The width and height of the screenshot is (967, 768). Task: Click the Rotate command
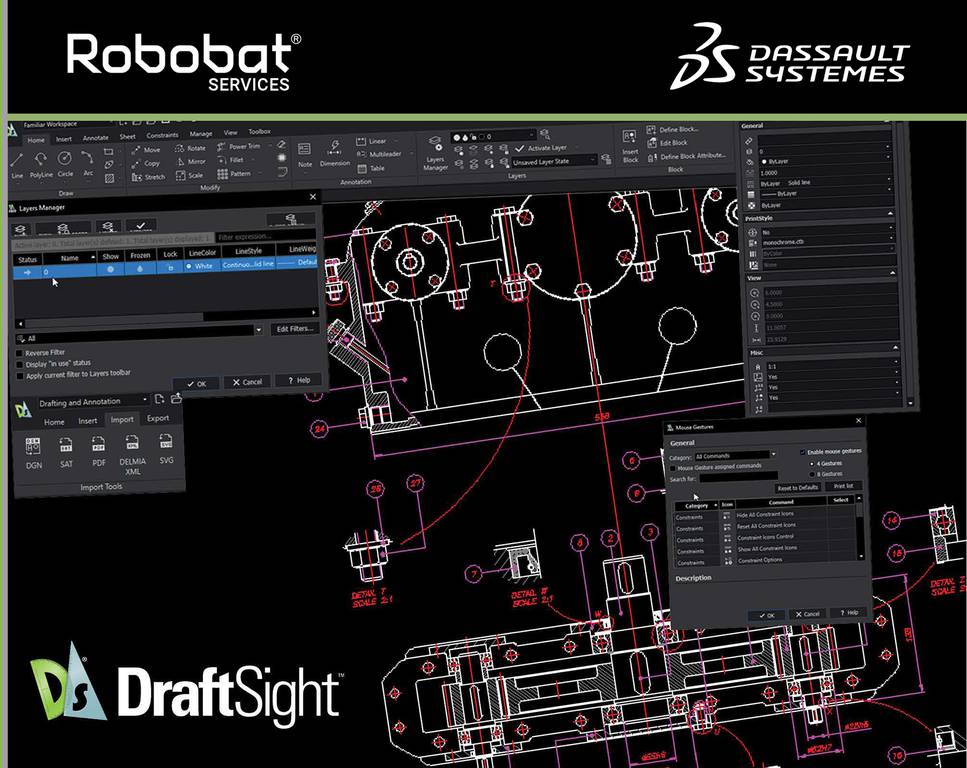tap(190, 149)
